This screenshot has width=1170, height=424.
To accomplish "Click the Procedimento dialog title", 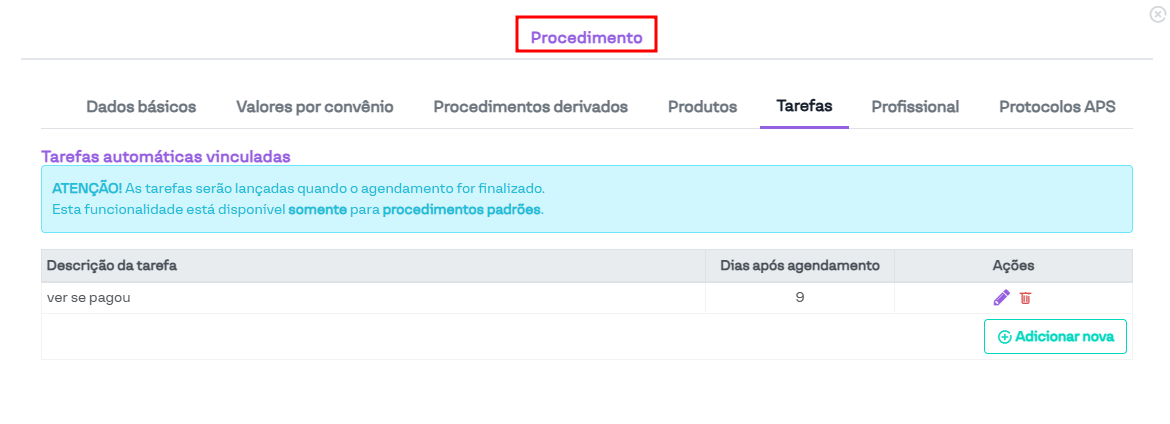I will click(x=586, y=37).
